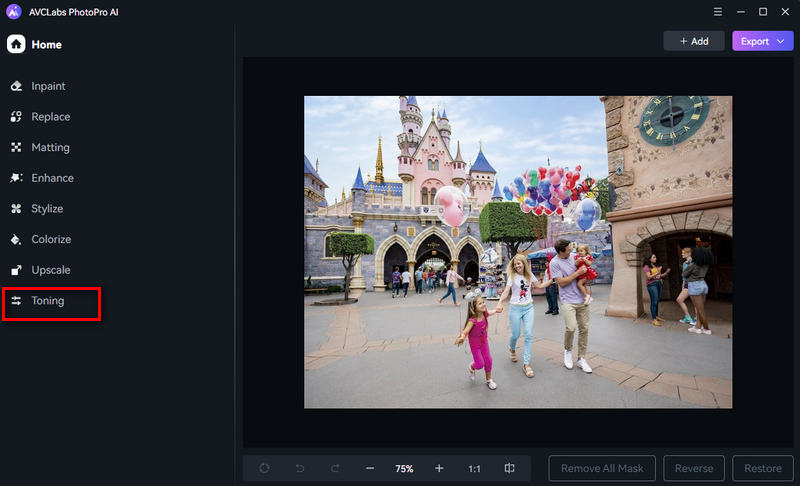Select the Upscale icon

[x=16, y=270]
